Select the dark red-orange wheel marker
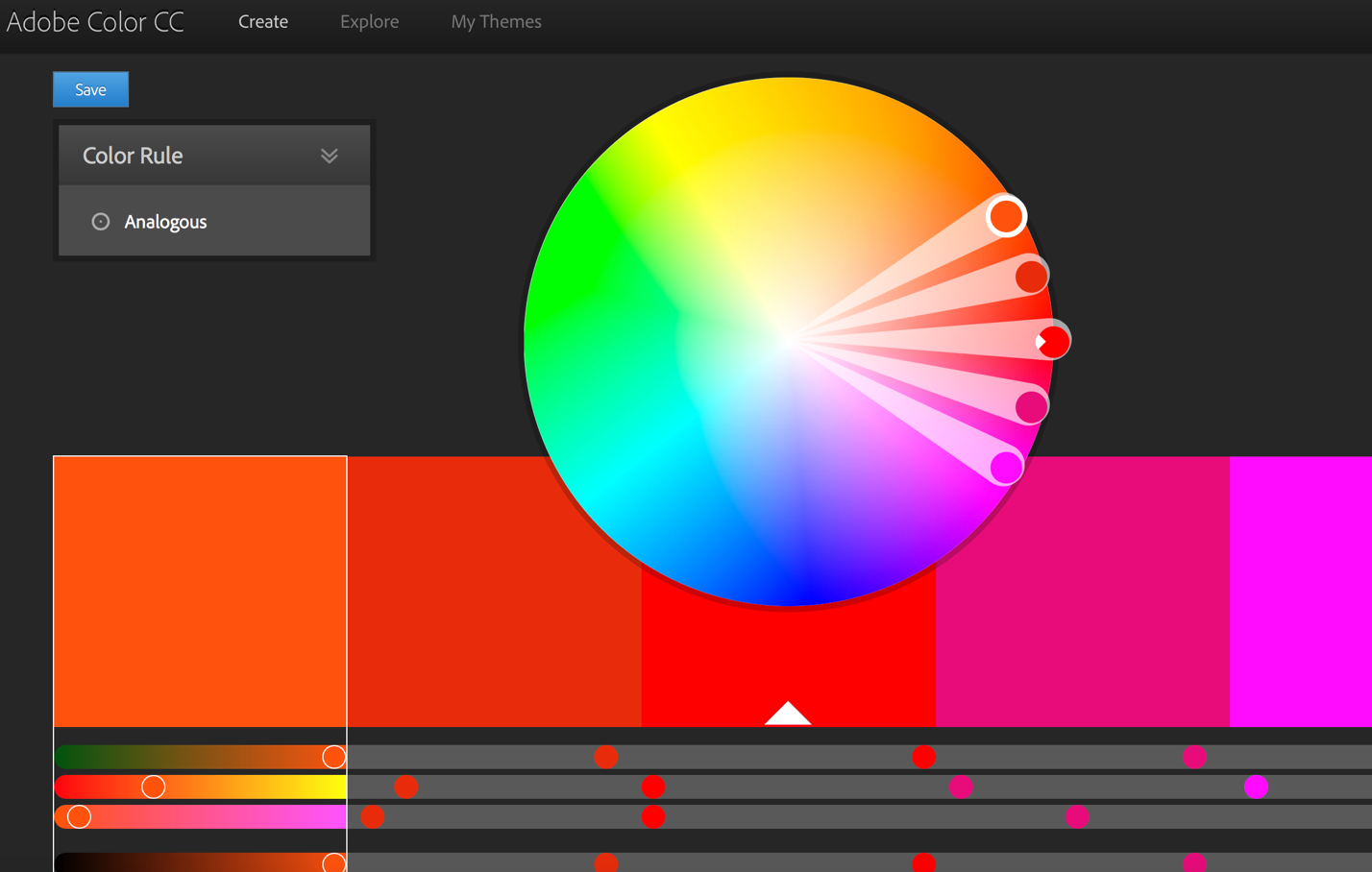 coord(1031,277)
